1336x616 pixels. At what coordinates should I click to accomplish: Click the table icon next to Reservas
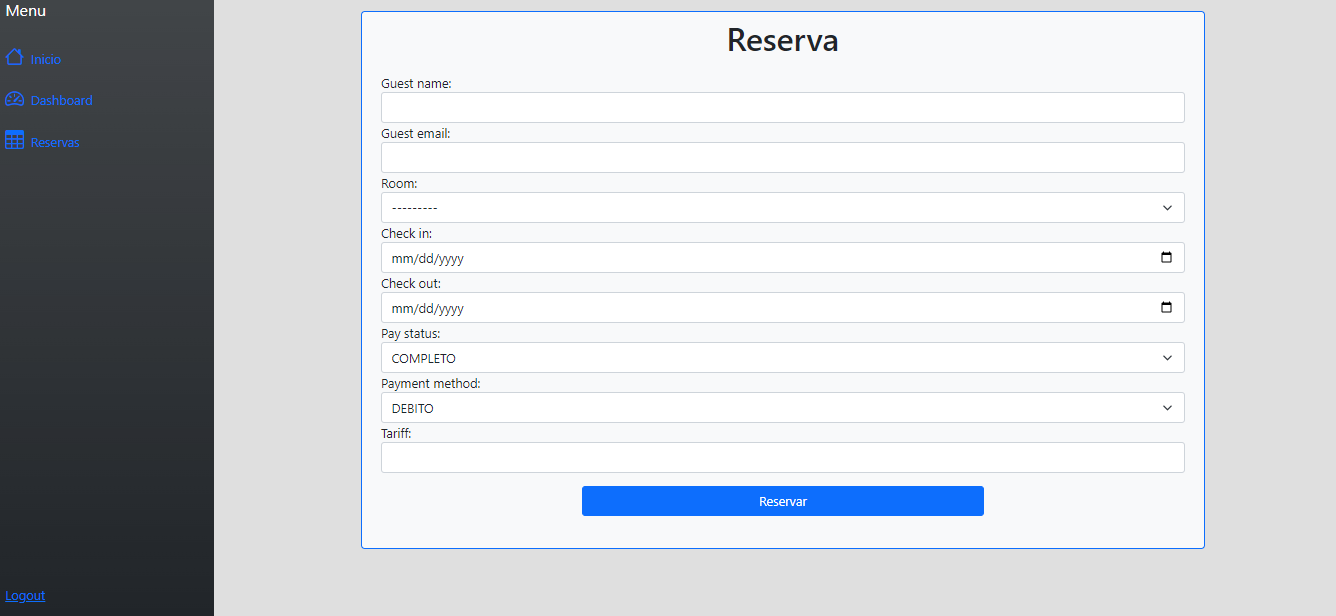click(14, 140)
